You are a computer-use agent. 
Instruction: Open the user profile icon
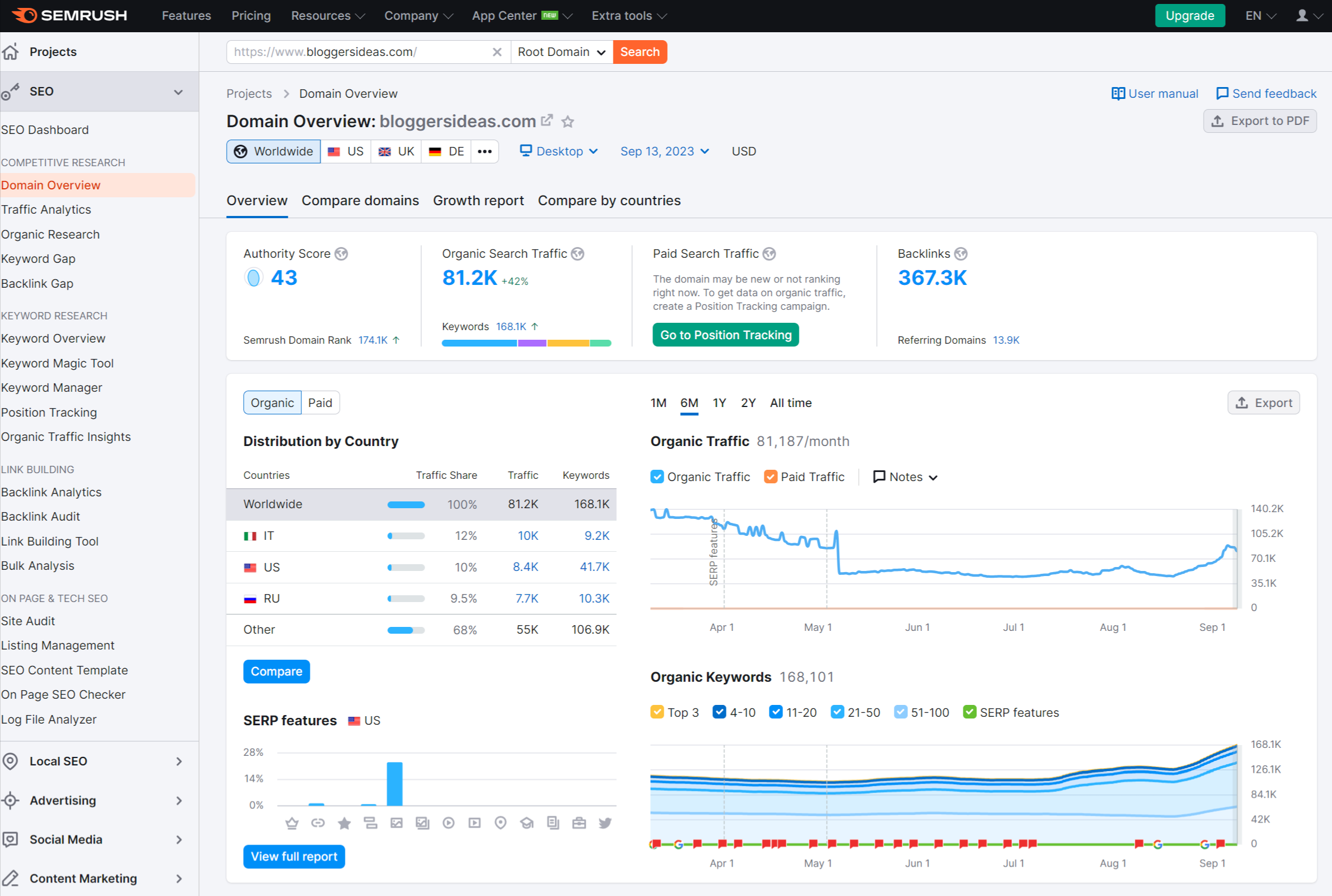tap(1301, 15)
